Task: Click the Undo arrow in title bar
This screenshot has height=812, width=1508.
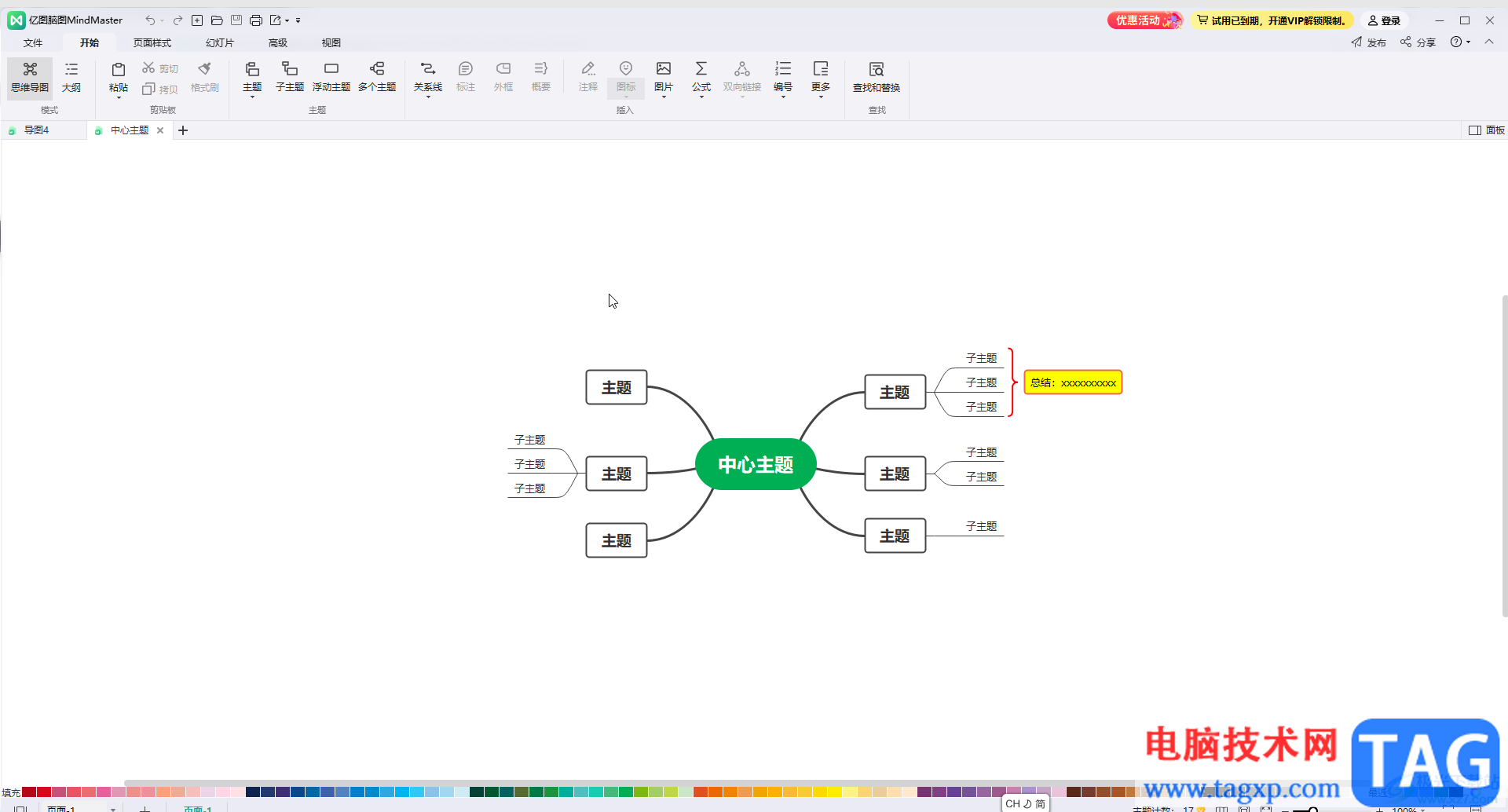Action: (150, 20)
